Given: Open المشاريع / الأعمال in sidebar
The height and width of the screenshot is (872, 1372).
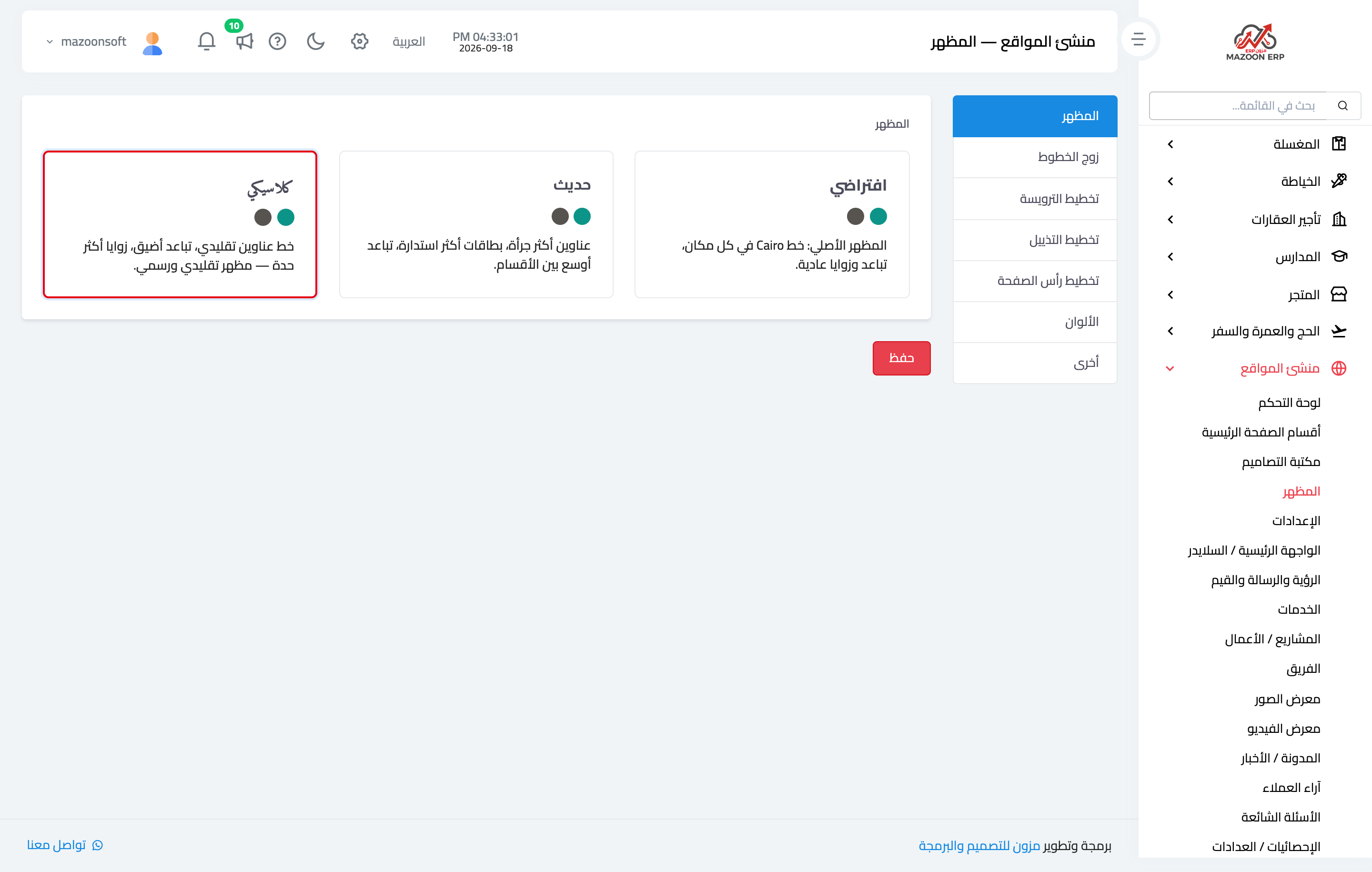Looking at the screenshot, I should pyautogui.click(x=1272, y=639).
